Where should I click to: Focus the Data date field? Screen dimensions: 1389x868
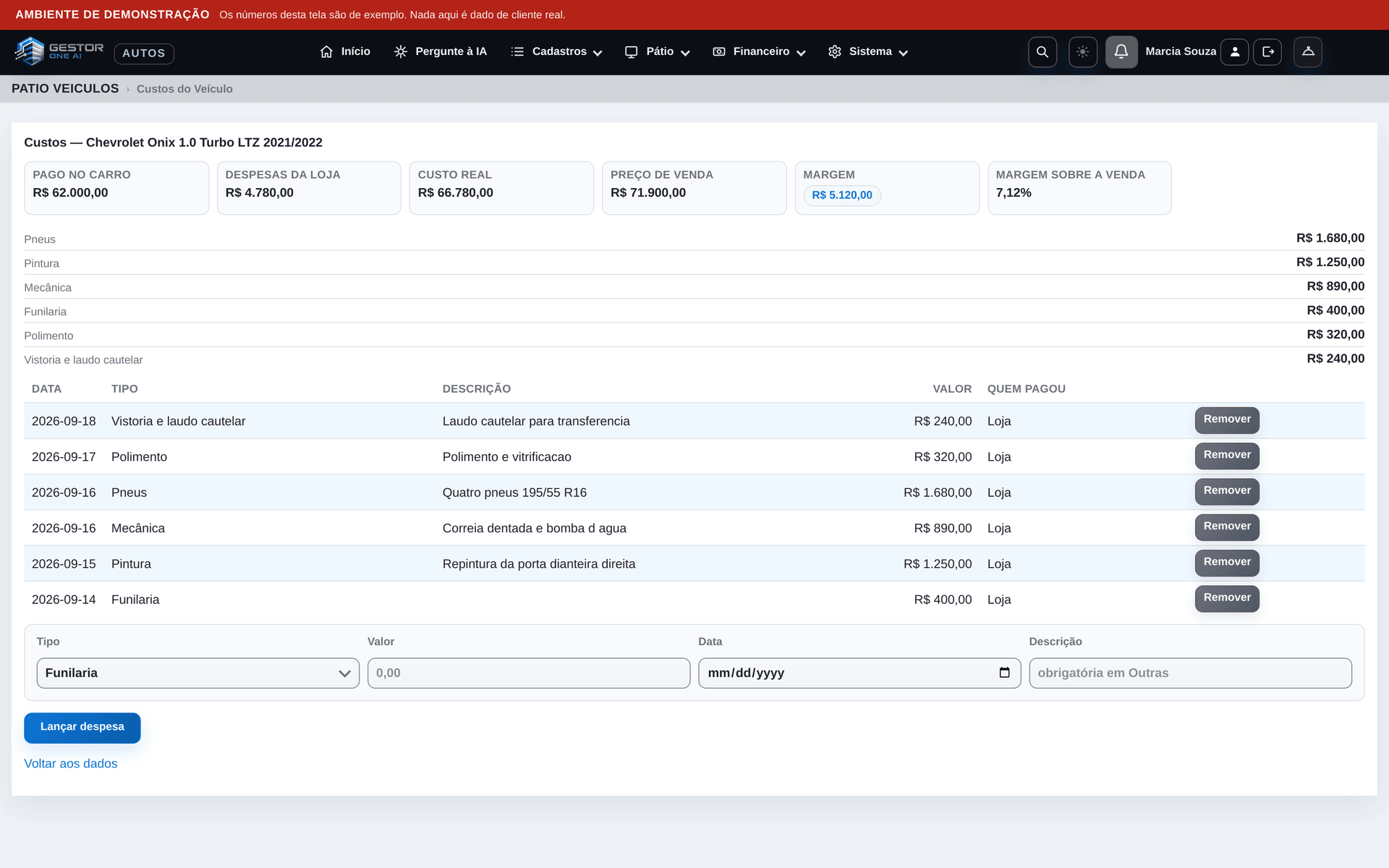tap(859, 673)
